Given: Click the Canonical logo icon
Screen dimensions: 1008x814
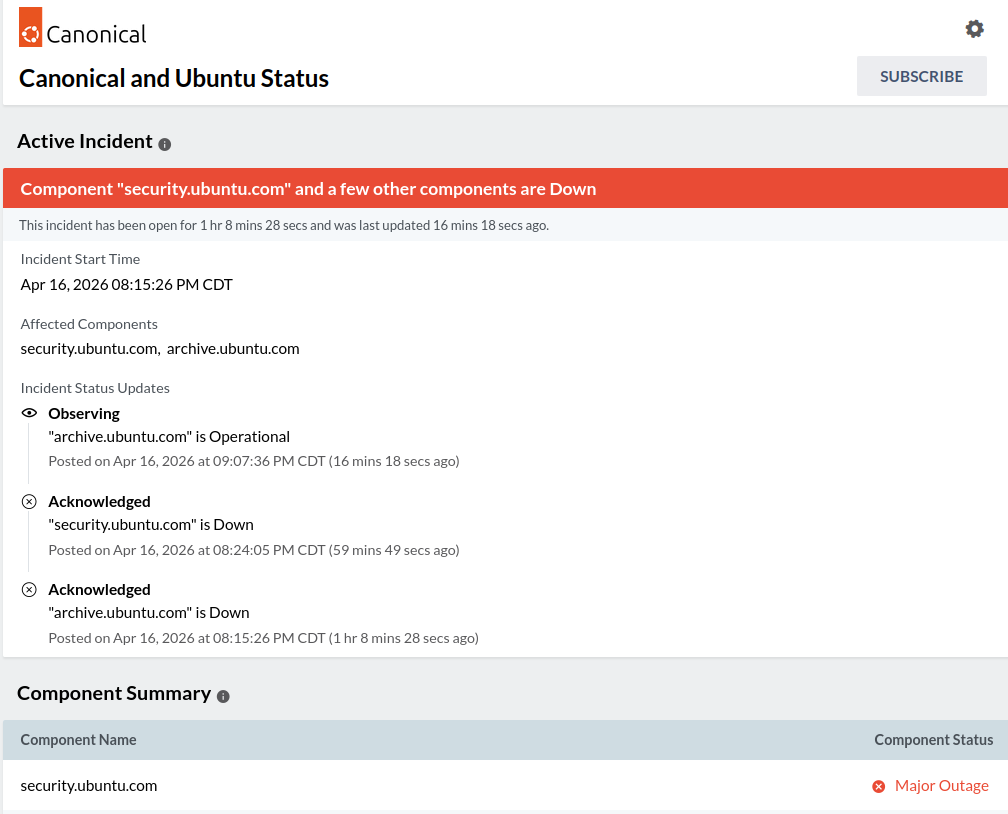Looking at the screenshot, I should (30, 27).
